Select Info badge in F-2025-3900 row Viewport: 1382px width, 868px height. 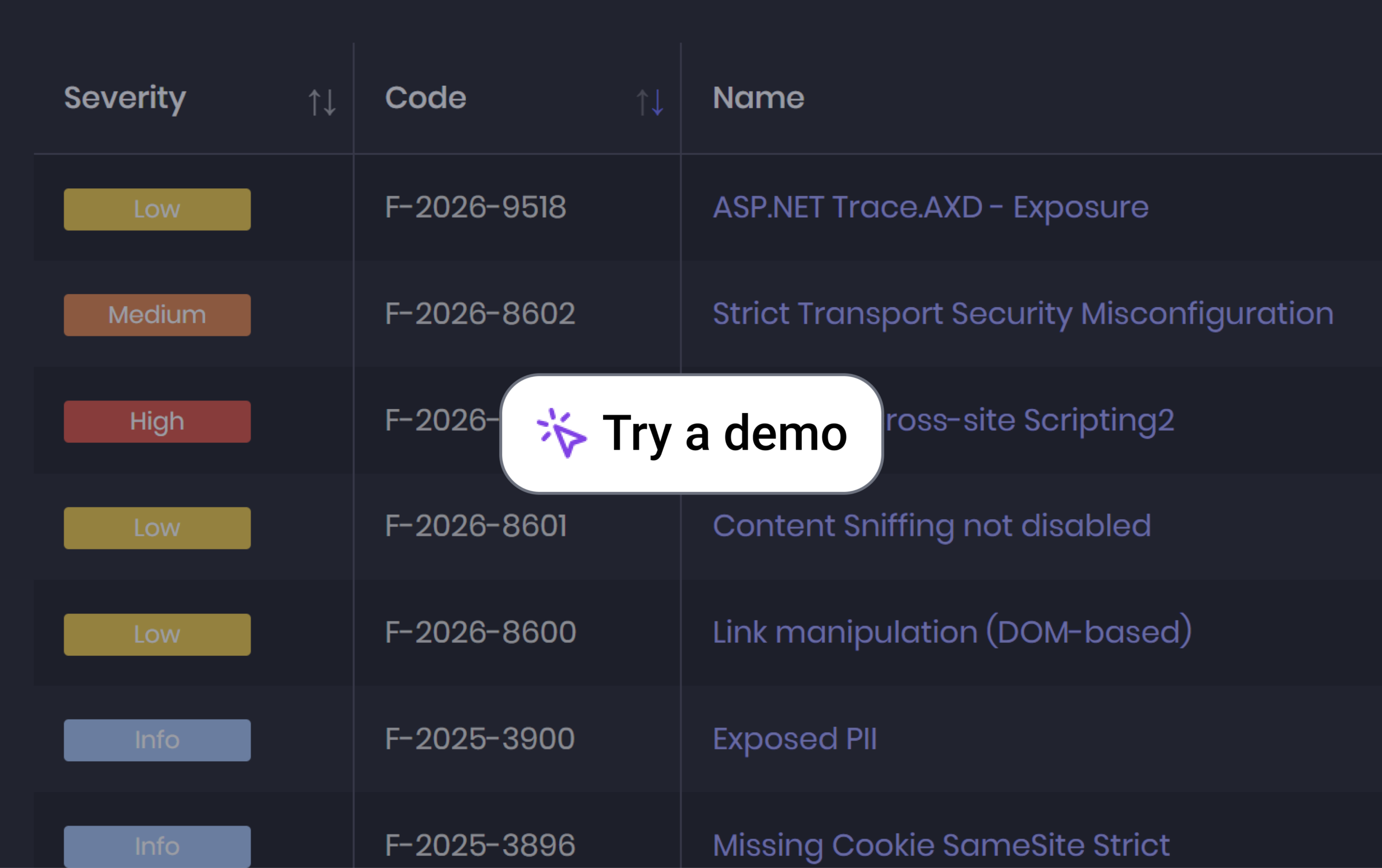[157, 740]
